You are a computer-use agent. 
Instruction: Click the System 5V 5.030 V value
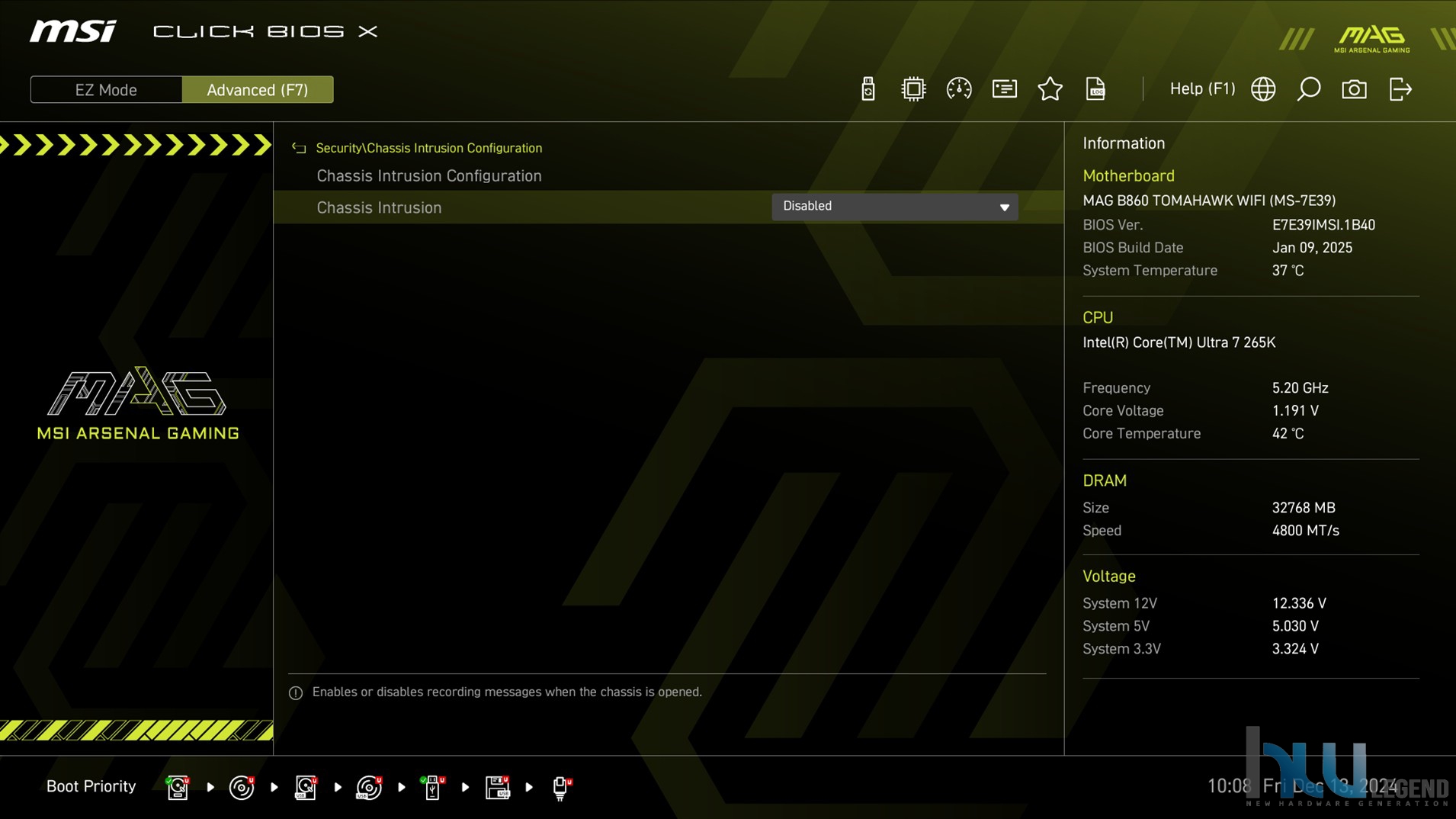1295,626
